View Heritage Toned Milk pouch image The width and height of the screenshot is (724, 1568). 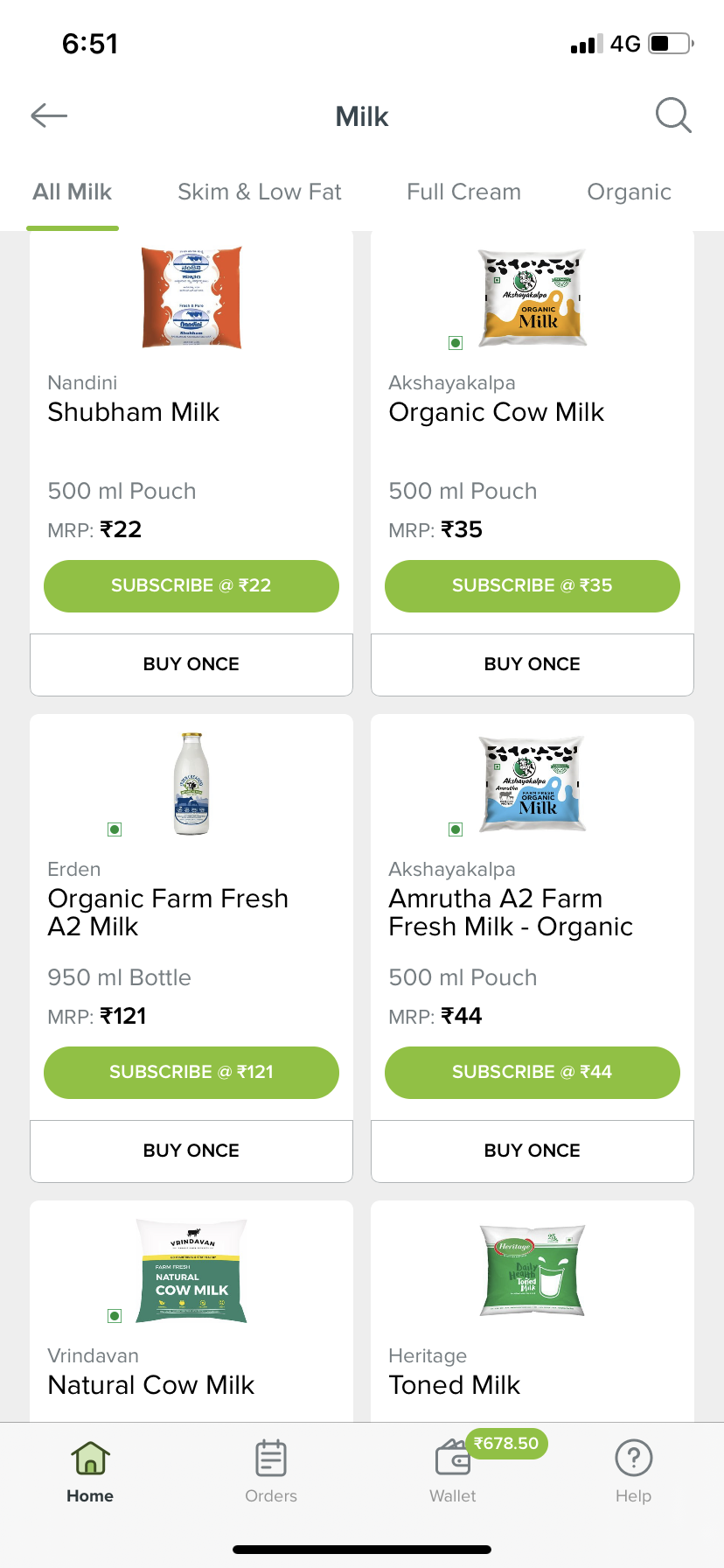click(533, 1270)
